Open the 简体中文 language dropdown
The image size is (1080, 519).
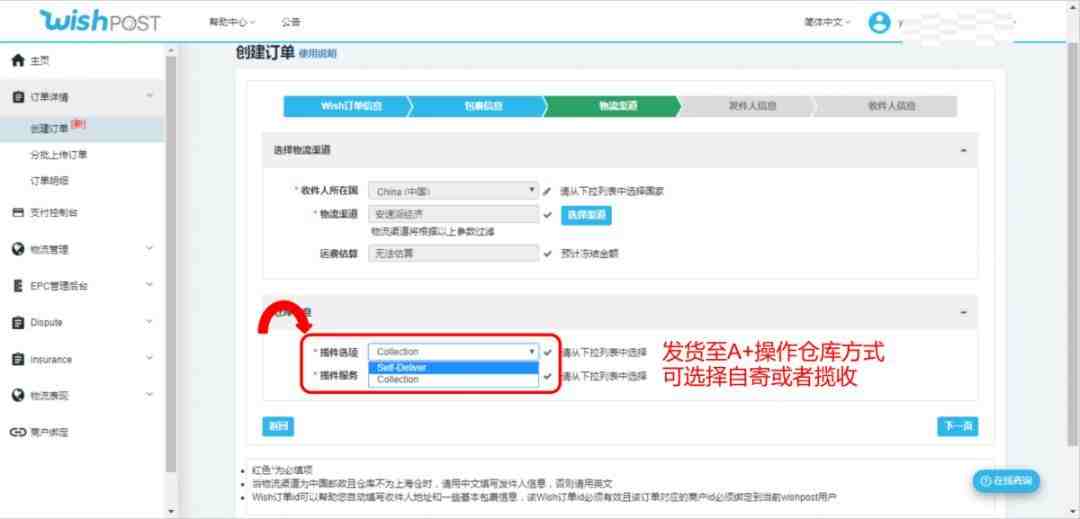[827, 22]
